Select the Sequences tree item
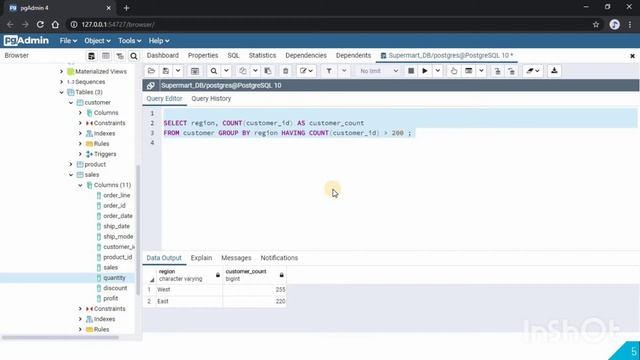The image size is (640, 360). coord(90,82)
